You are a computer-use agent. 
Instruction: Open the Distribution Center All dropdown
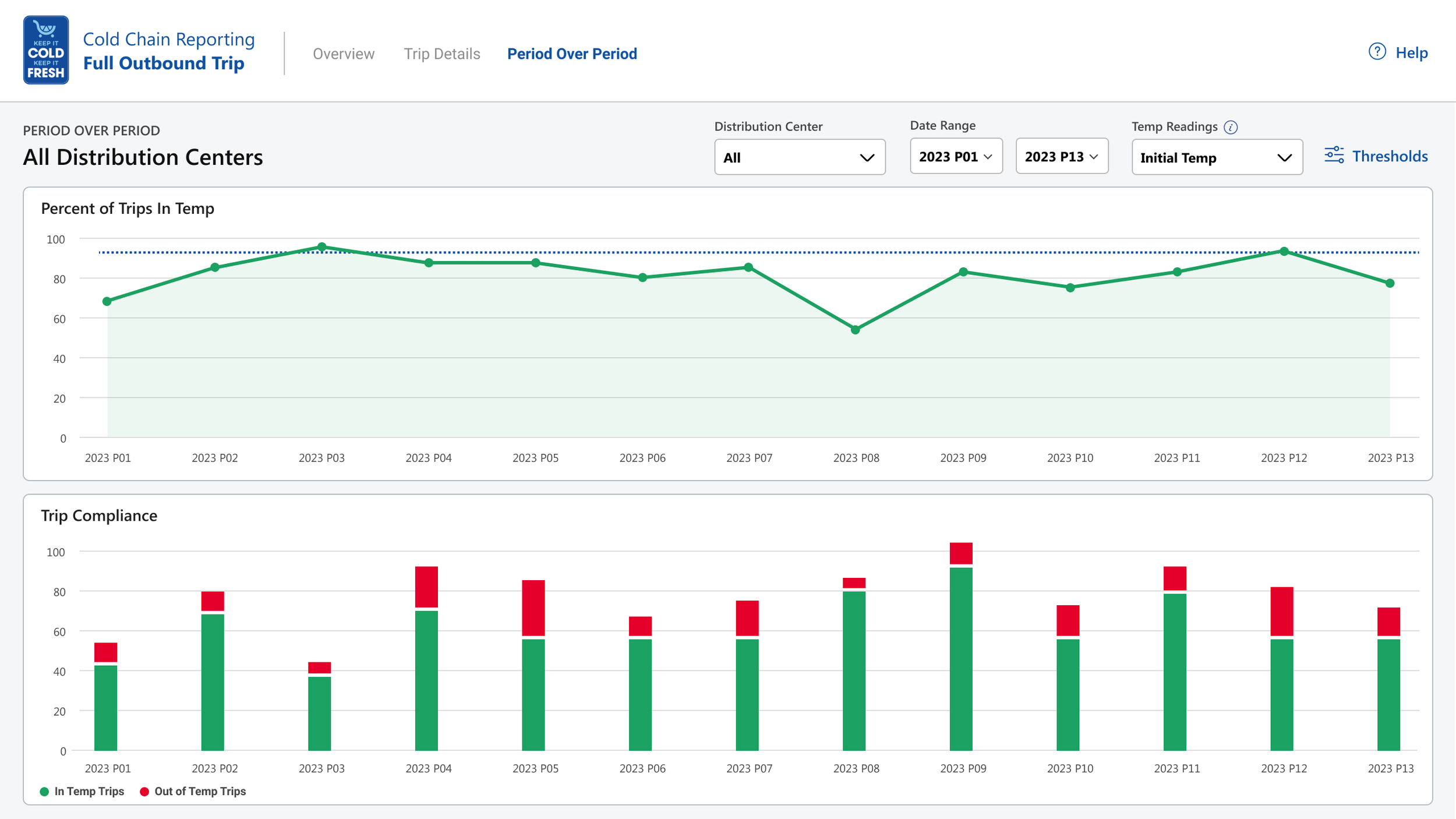800,157
